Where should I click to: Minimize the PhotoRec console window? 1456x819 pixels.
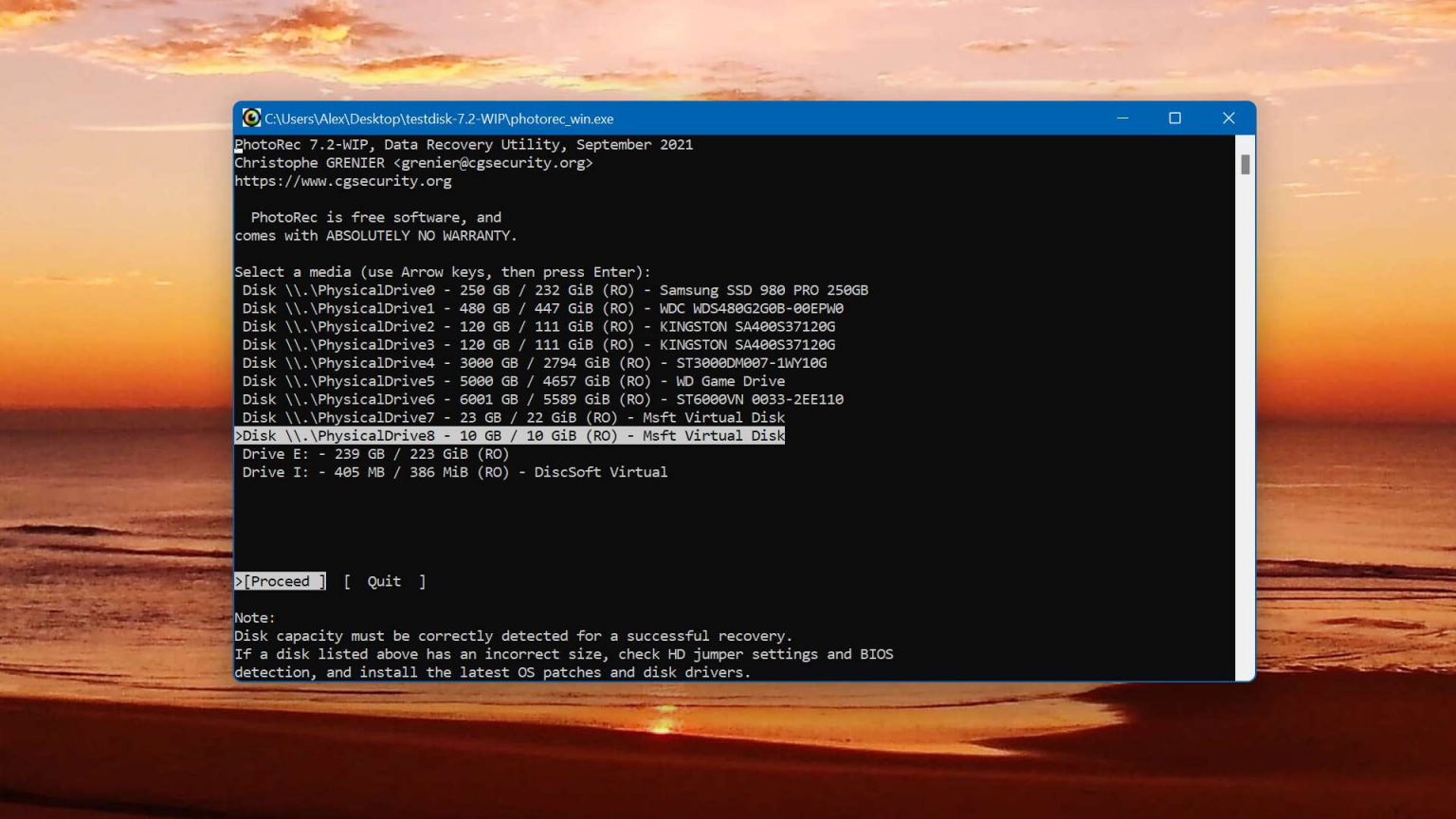[x=1122, y=118]
